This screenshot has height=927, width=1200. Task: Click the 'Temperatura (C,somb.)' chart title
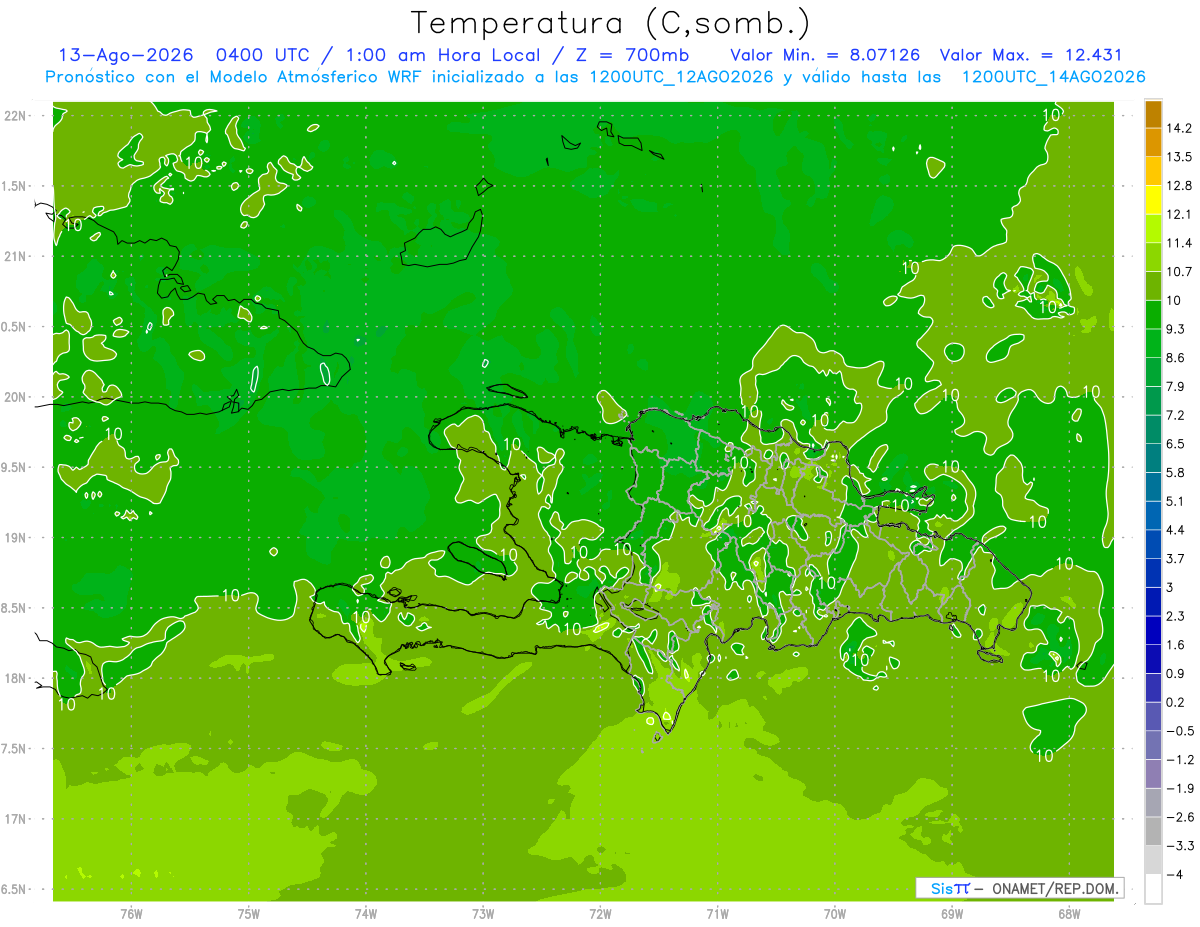click(611, 23)
